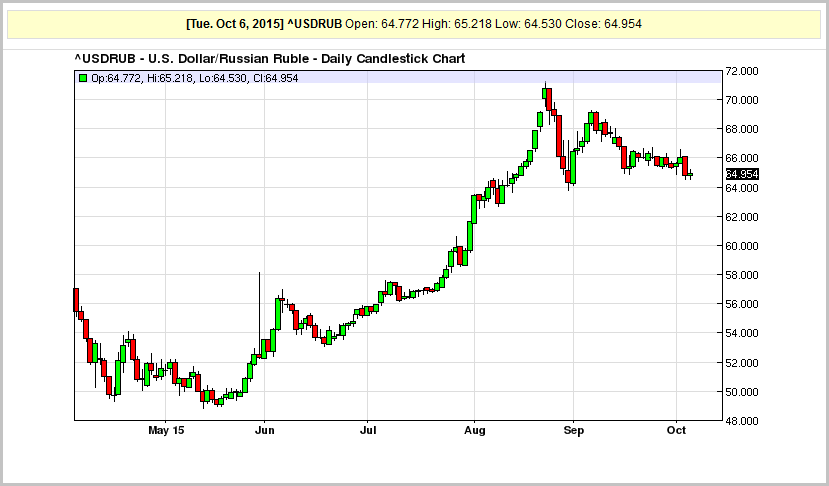Click the legend text 'Lo:64.530'
Image resolution: width=829 pixels, height=486 pixels.
(x=223, y=78)
